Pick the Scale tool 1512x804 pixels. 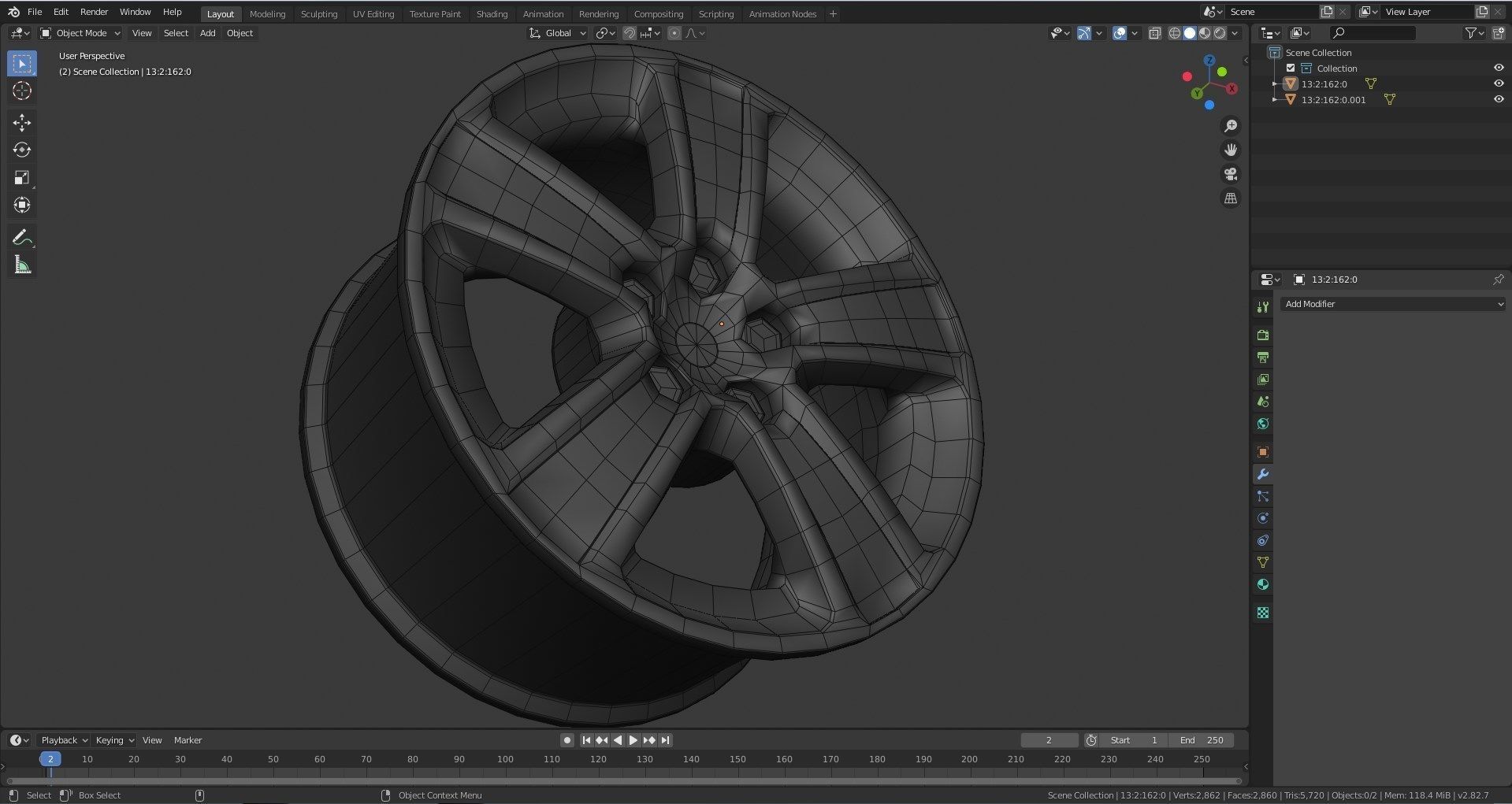pos(22,177)
